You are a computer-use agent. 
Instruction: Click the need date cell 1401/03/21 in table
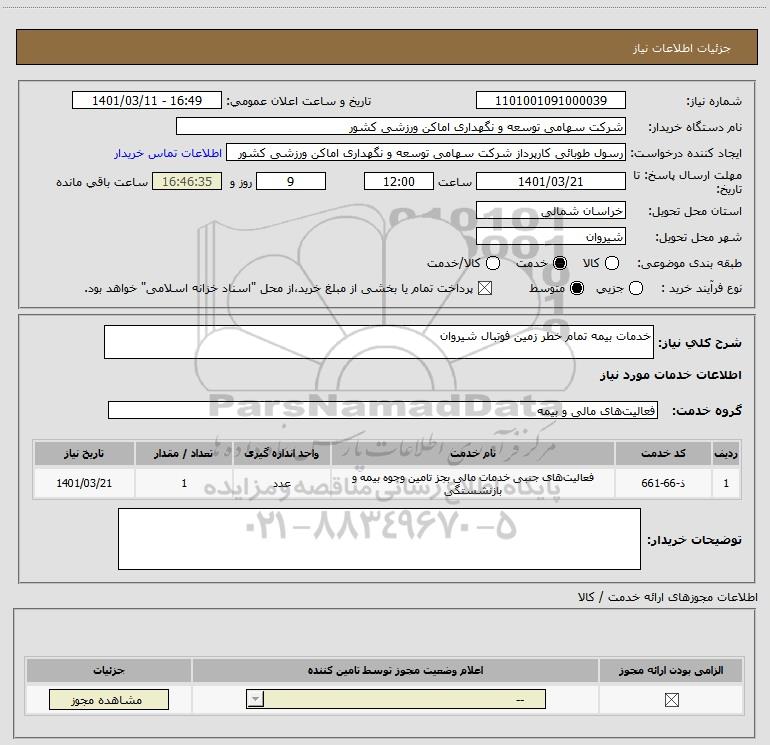pos(84,483)
